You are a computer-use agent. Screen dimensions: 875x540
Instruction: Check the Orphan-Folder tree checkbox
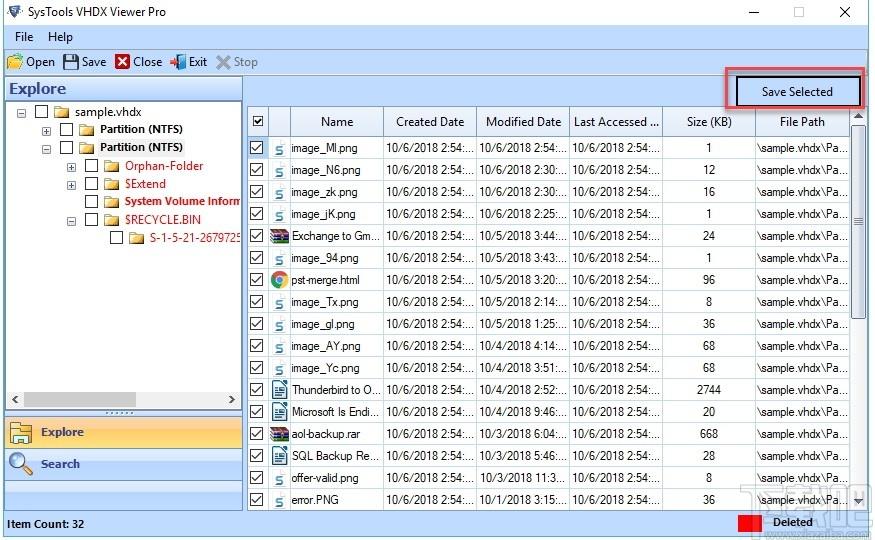click(92, 166)
